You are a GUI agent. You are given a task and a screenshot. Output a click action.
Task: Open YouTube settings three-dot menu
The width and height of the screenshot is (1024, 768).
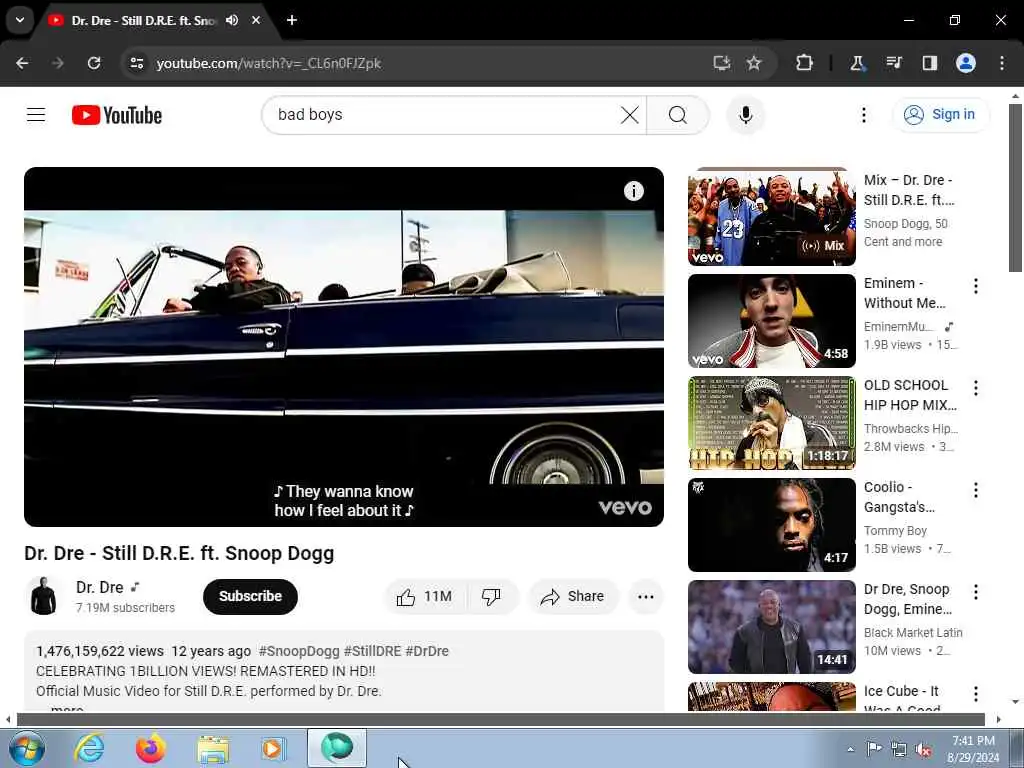tap(864, 115)
